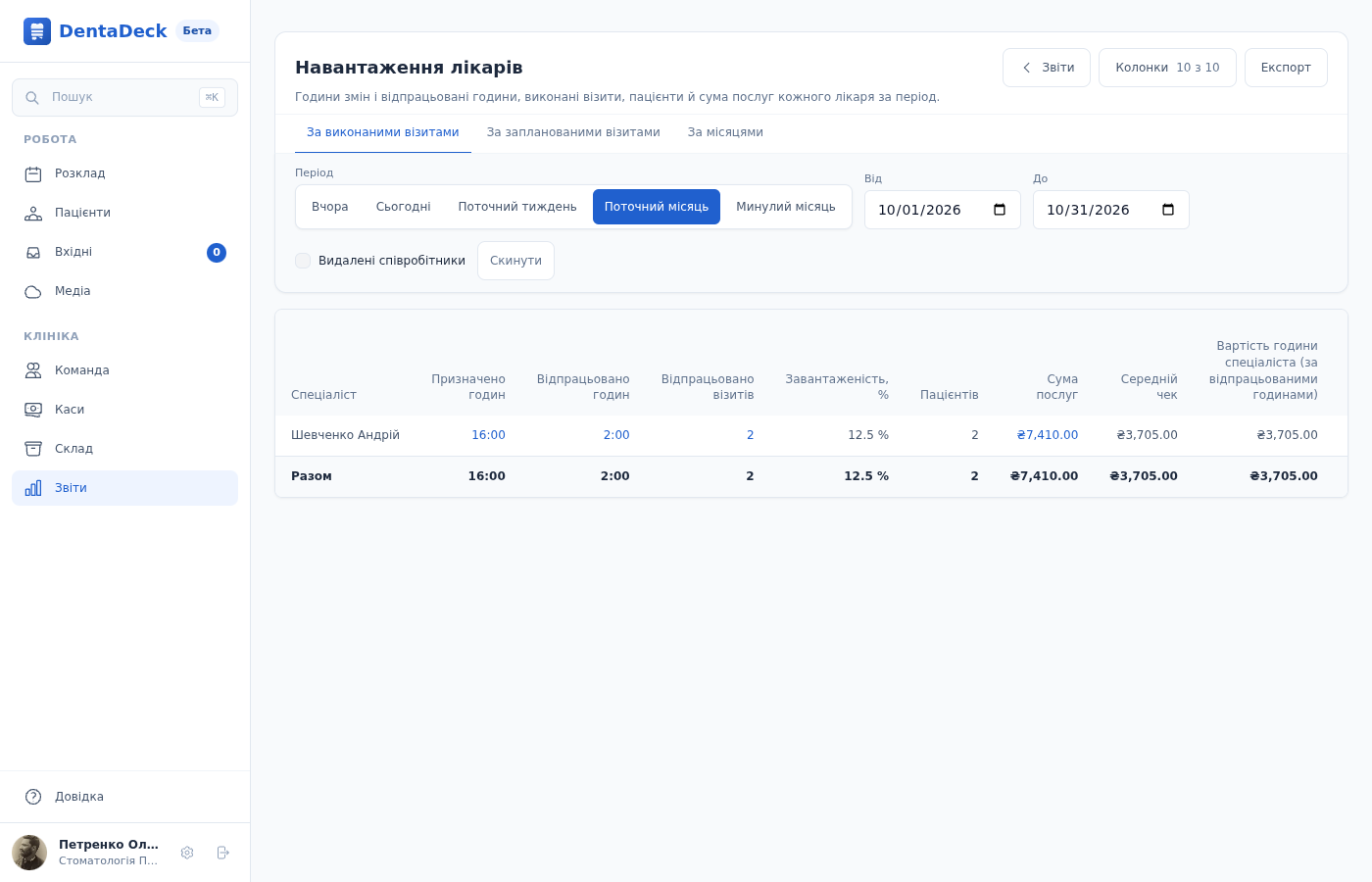
Task: Click the search magnifier icon
Action: [32, 98]
